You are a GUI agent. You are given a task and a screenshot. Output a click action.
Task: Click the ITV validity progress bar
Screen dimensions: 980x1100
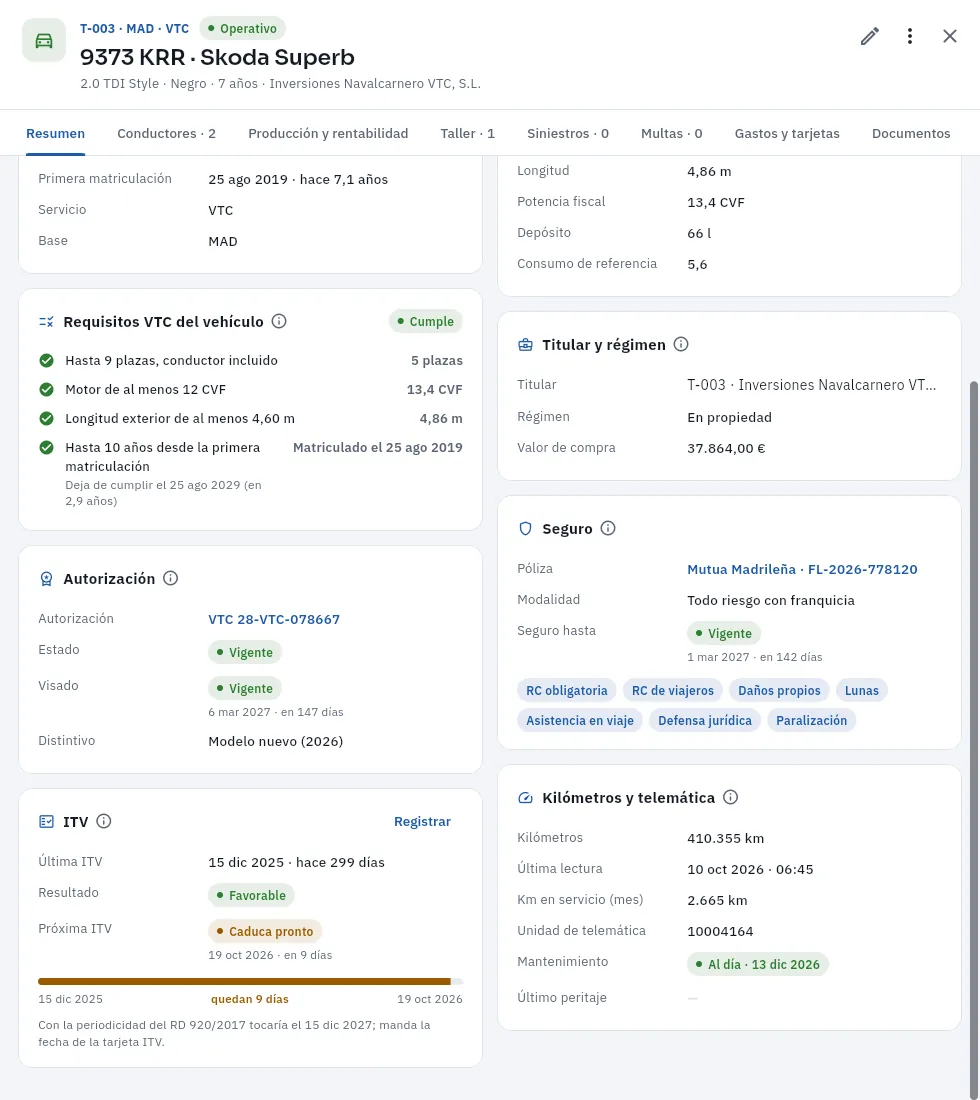[x=250, y=981]
